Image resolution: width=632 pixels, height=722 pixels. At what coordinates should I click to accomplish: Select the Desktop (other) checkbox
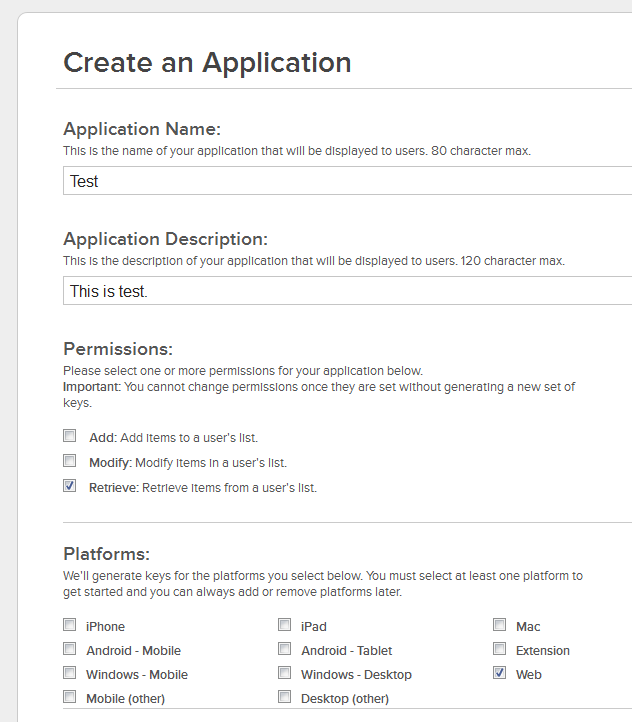pos(284,697)
